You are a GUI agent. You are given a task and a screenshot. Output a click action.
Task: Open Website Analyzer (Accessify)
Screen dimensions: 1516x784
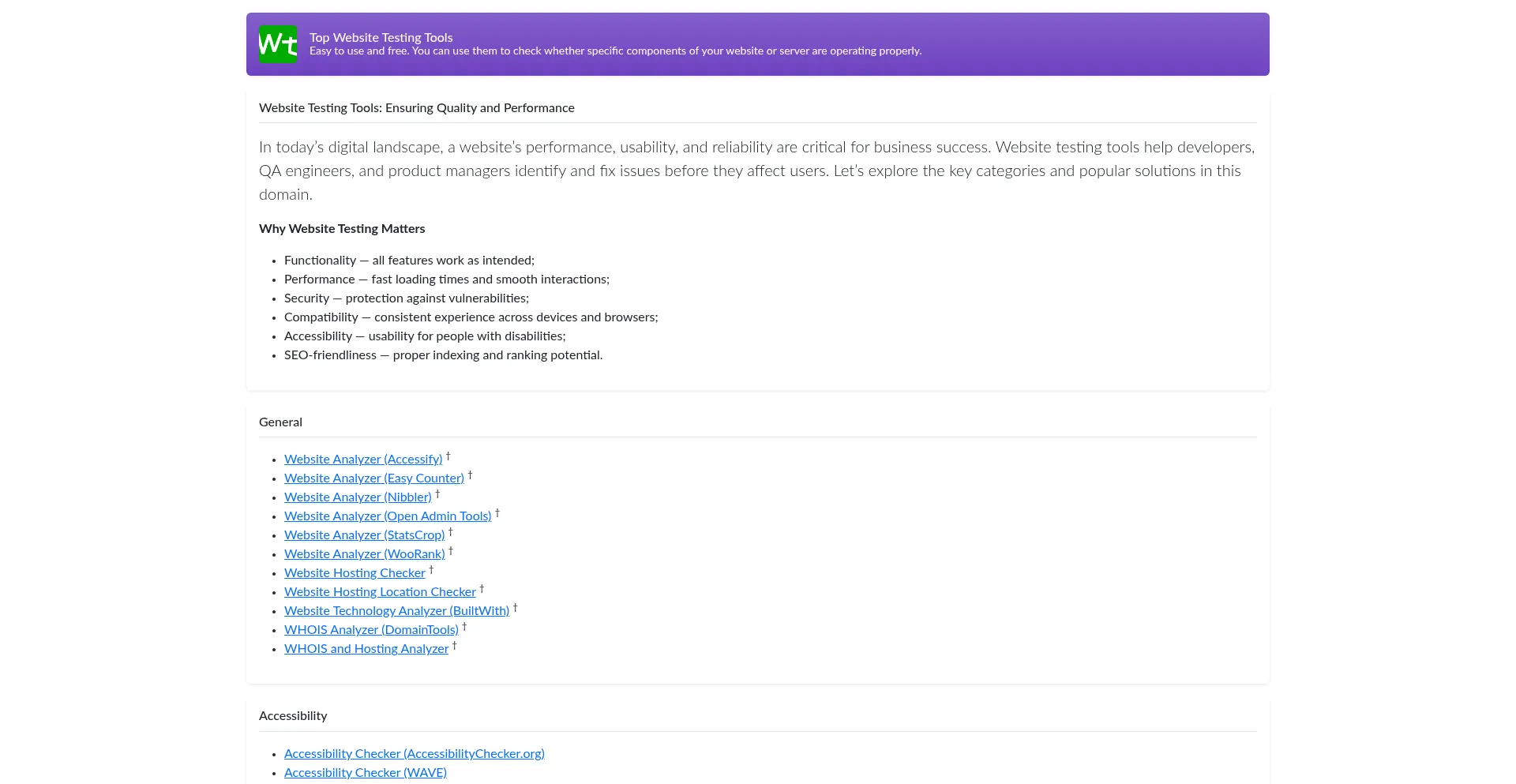tap(362, 460)
